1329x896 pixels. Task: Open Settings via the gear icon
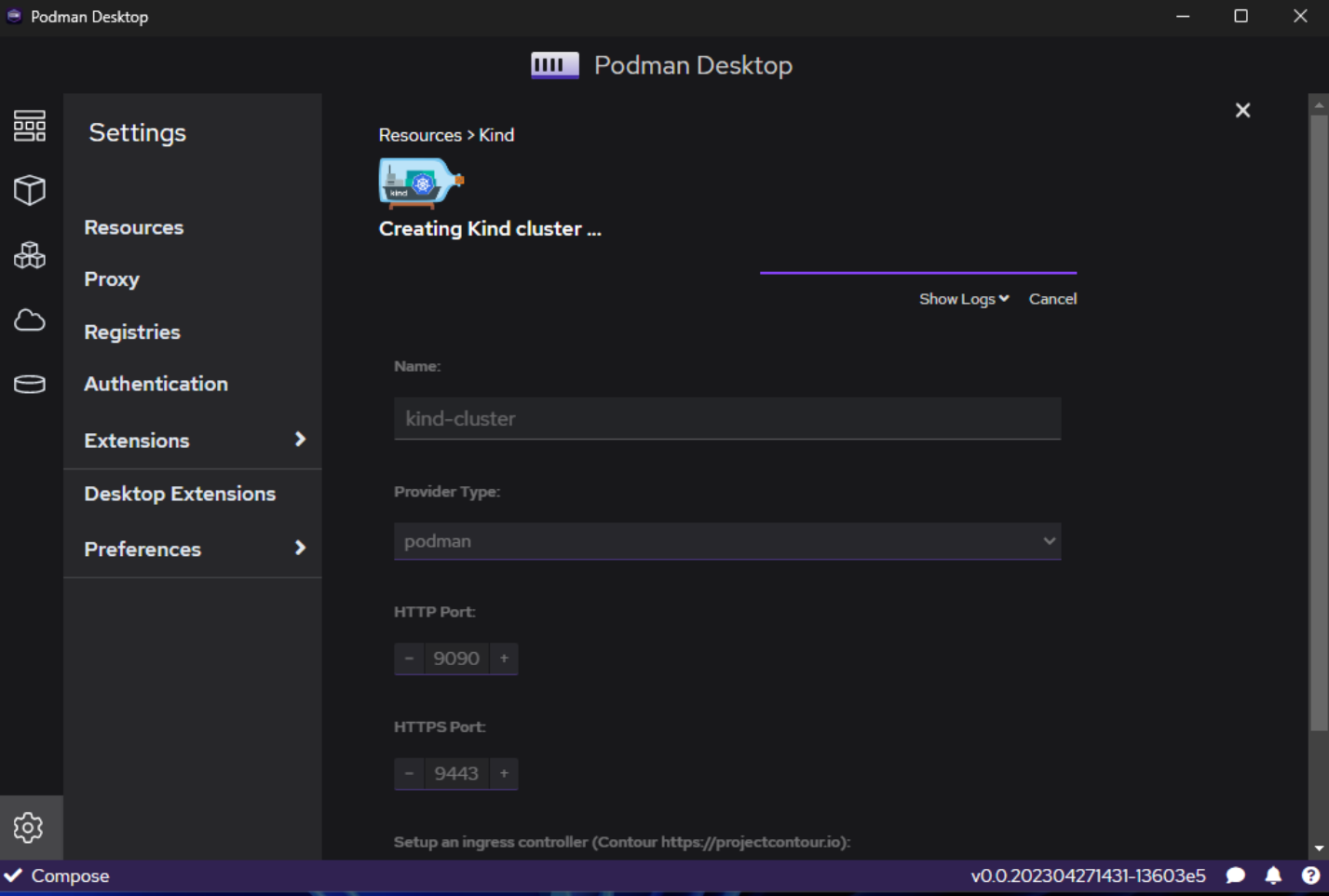pyautogui.click(x=30, y=827)
